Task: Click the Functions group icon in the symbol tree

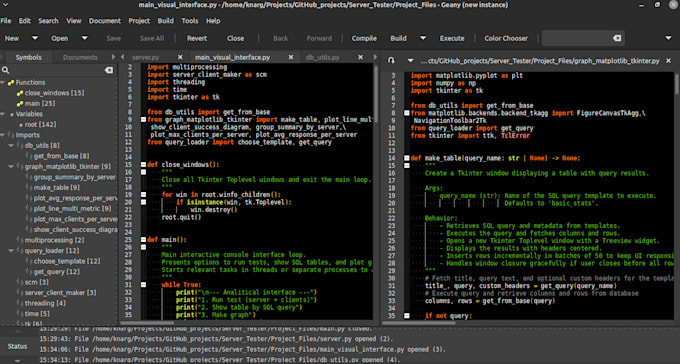Action: (x=11, y=82)
